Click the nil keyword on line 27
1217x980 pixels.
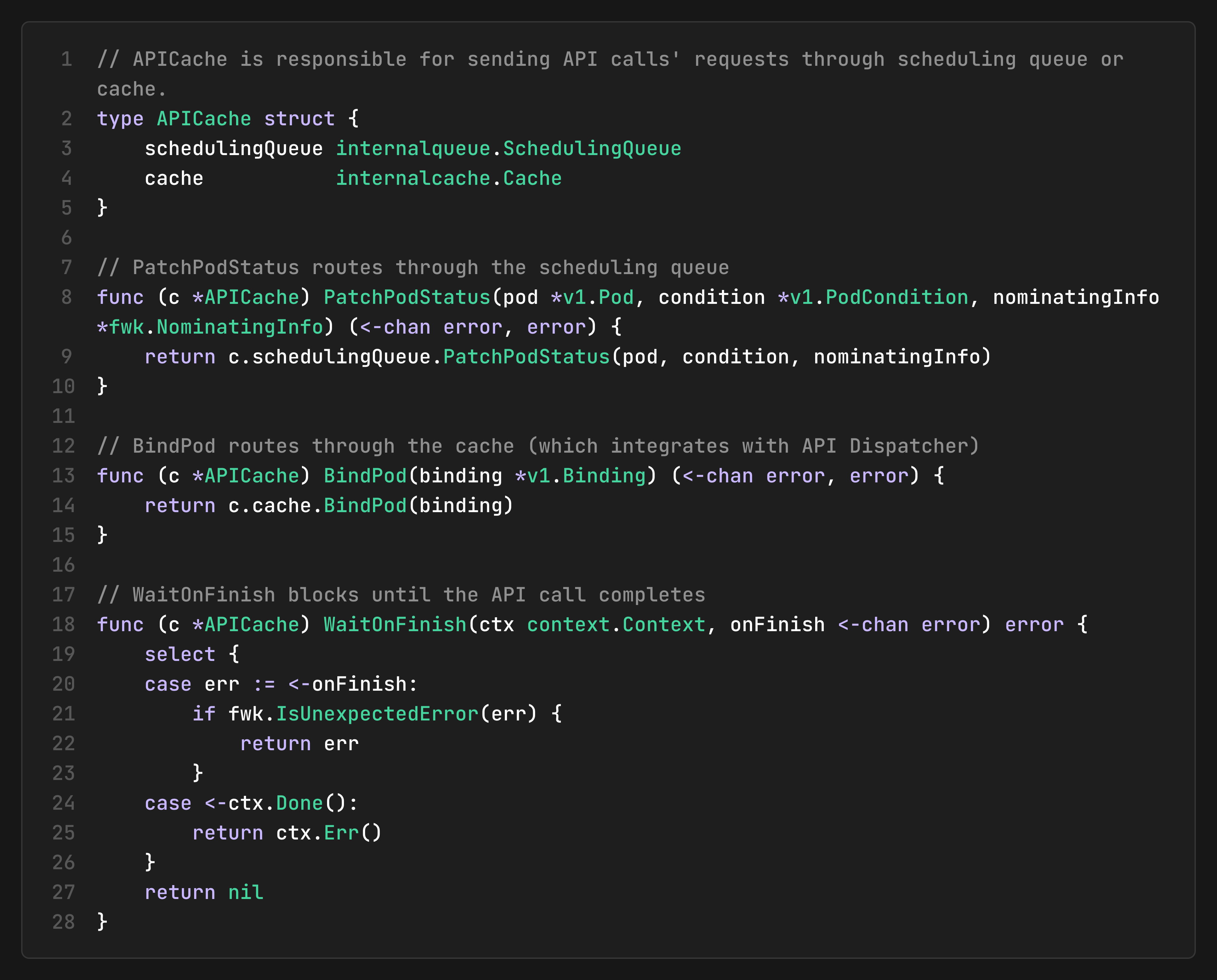246,892
